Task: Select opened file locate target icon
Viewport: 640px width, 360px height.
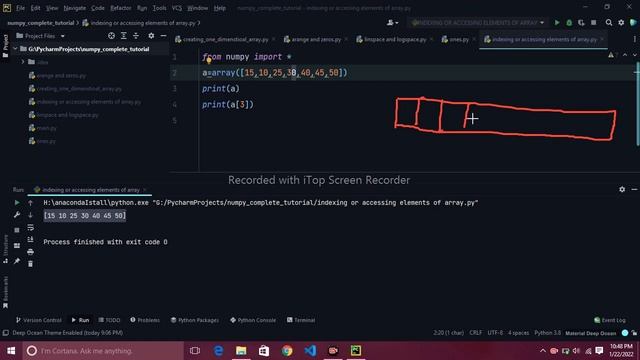Action: [x=111, y=36]
